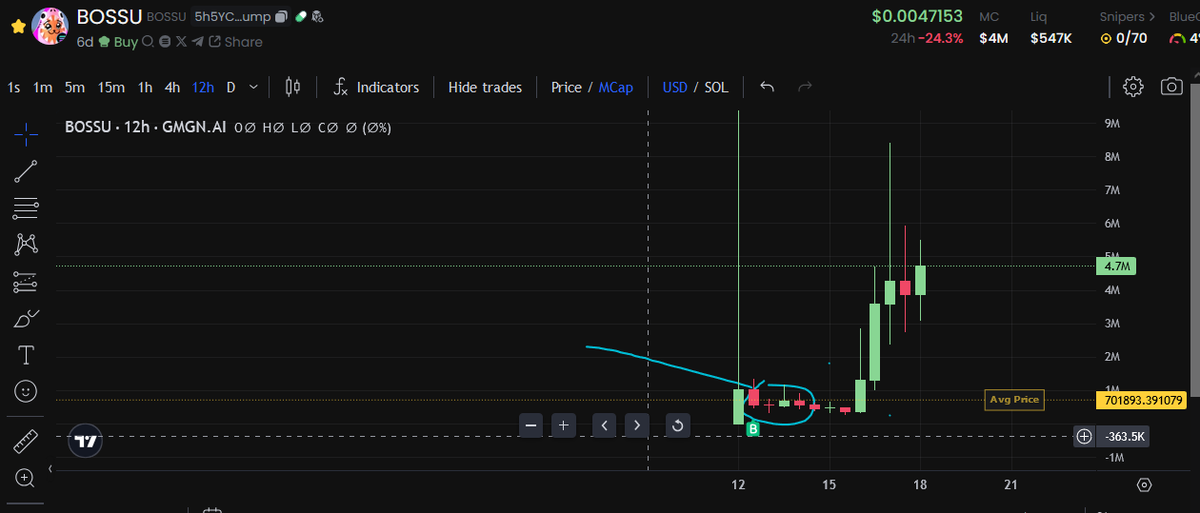The height and width of the screenshot is (513, 1200).
Task: Open the BOSSU token avatar image
Action: pyautogui.click(x=50, y=27)
